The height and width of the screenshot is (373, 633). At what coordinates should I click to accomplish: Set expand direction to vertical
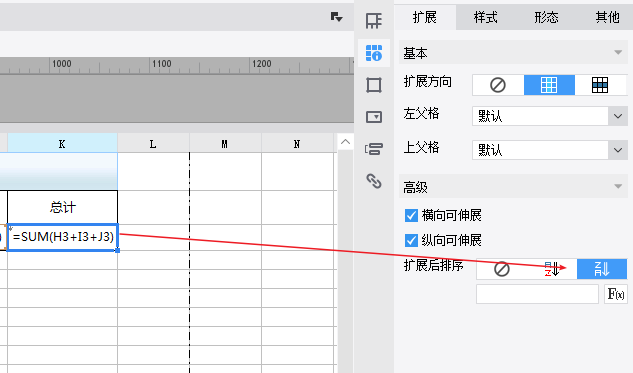click(x=549, y=85)
